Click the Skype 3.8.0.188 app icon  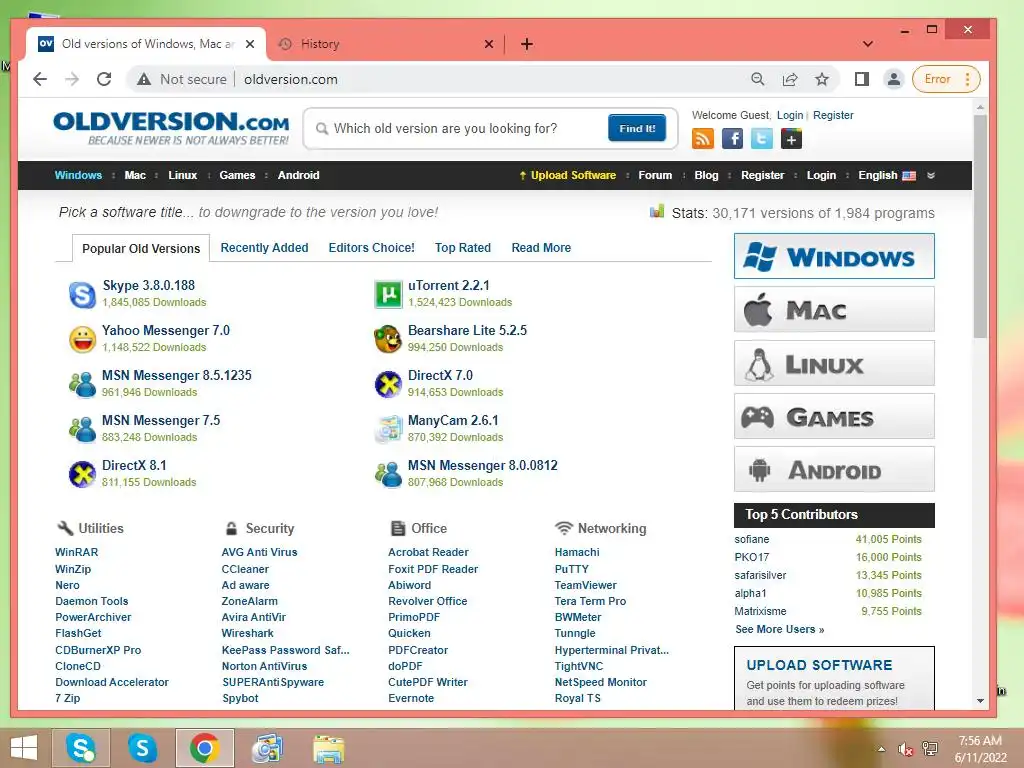(x=82, y=295)
